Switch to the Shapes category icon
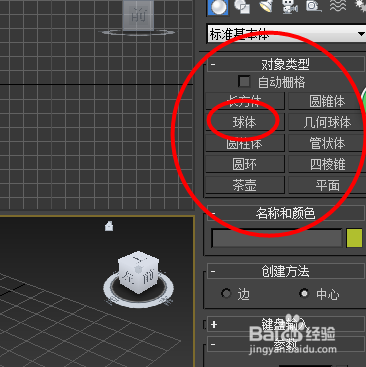Image resolution: width=366 pixels, height=367 pixels. tap(242, 6)
